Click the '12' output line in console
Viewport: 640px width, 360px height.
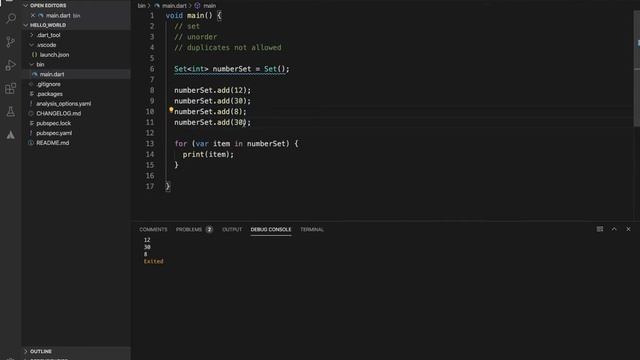pyautogui.click(x=147, y=240)
